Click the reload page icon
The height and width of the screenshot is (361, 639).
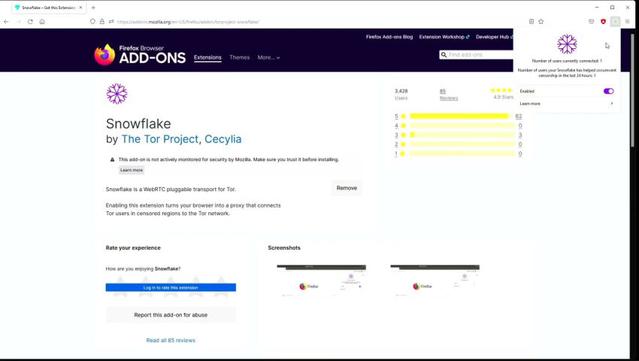pyautogui.click(x=30, y=22)
